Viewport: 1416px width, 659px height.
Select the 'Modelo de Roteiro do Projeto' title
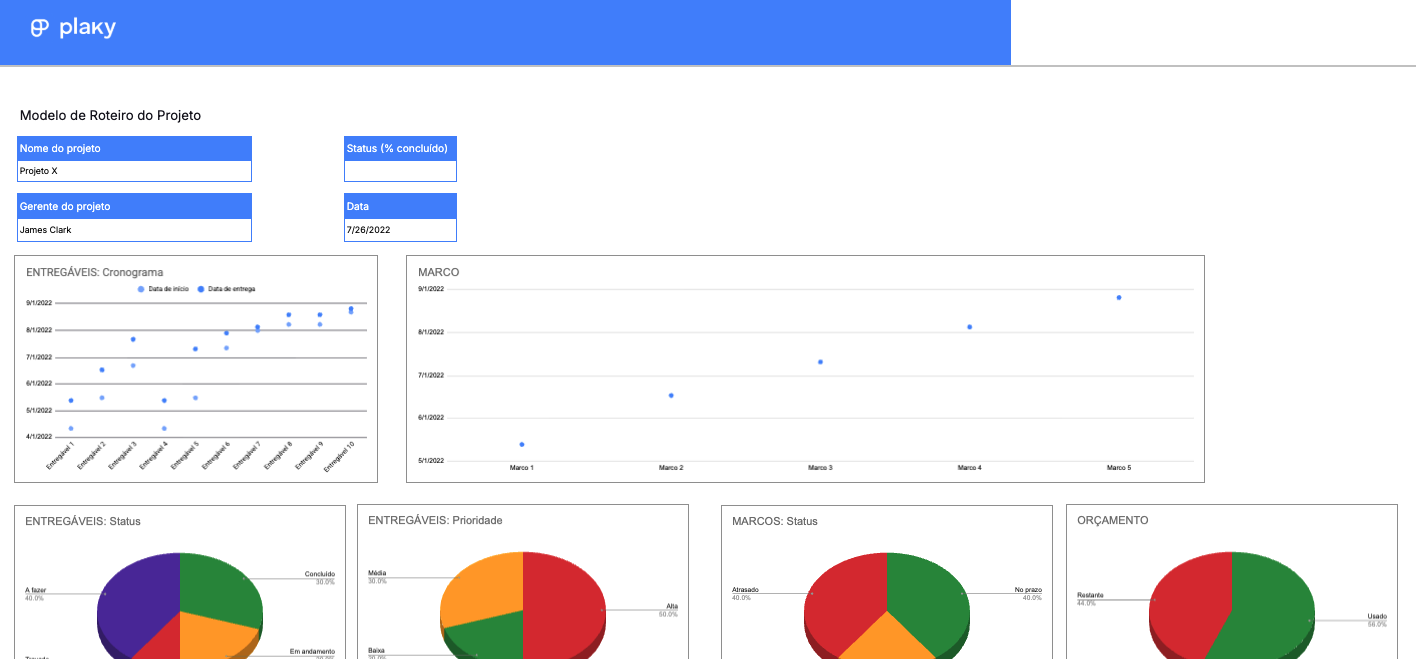[110, 115]
